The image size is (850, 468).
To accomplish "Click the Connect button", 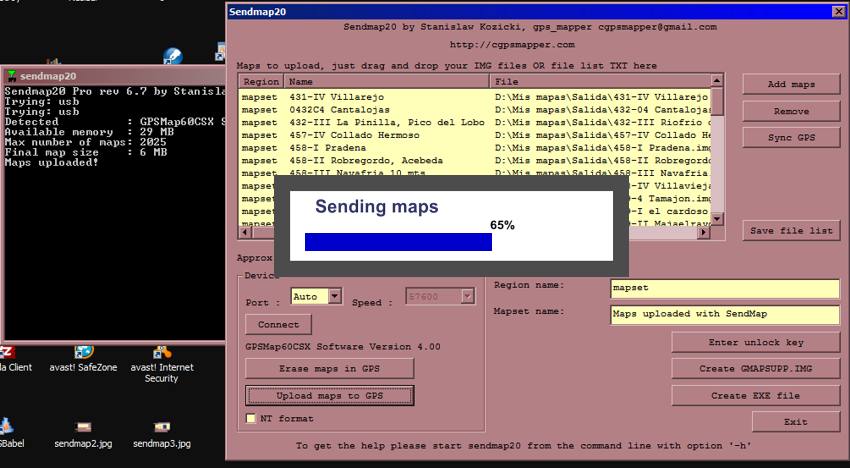I will point(278,324).
